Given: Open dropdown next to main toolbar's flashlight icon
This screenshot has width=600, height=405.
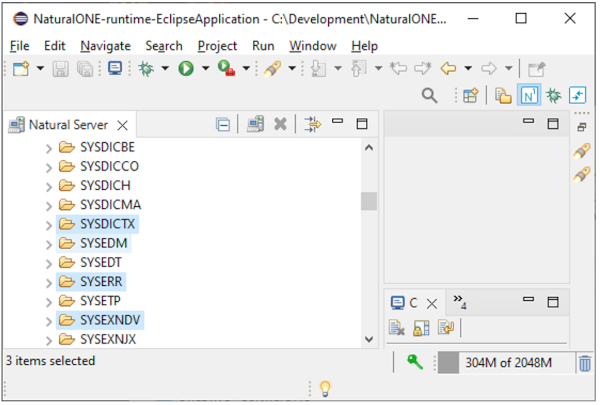Looking at the screenshot, I should point(292,69).
